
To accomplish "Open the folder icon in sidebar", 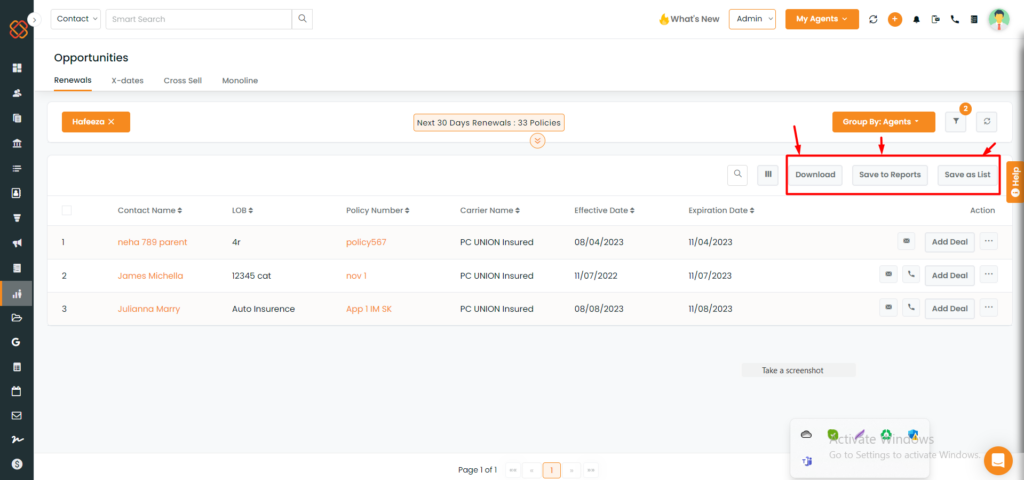I will point(17,318).
